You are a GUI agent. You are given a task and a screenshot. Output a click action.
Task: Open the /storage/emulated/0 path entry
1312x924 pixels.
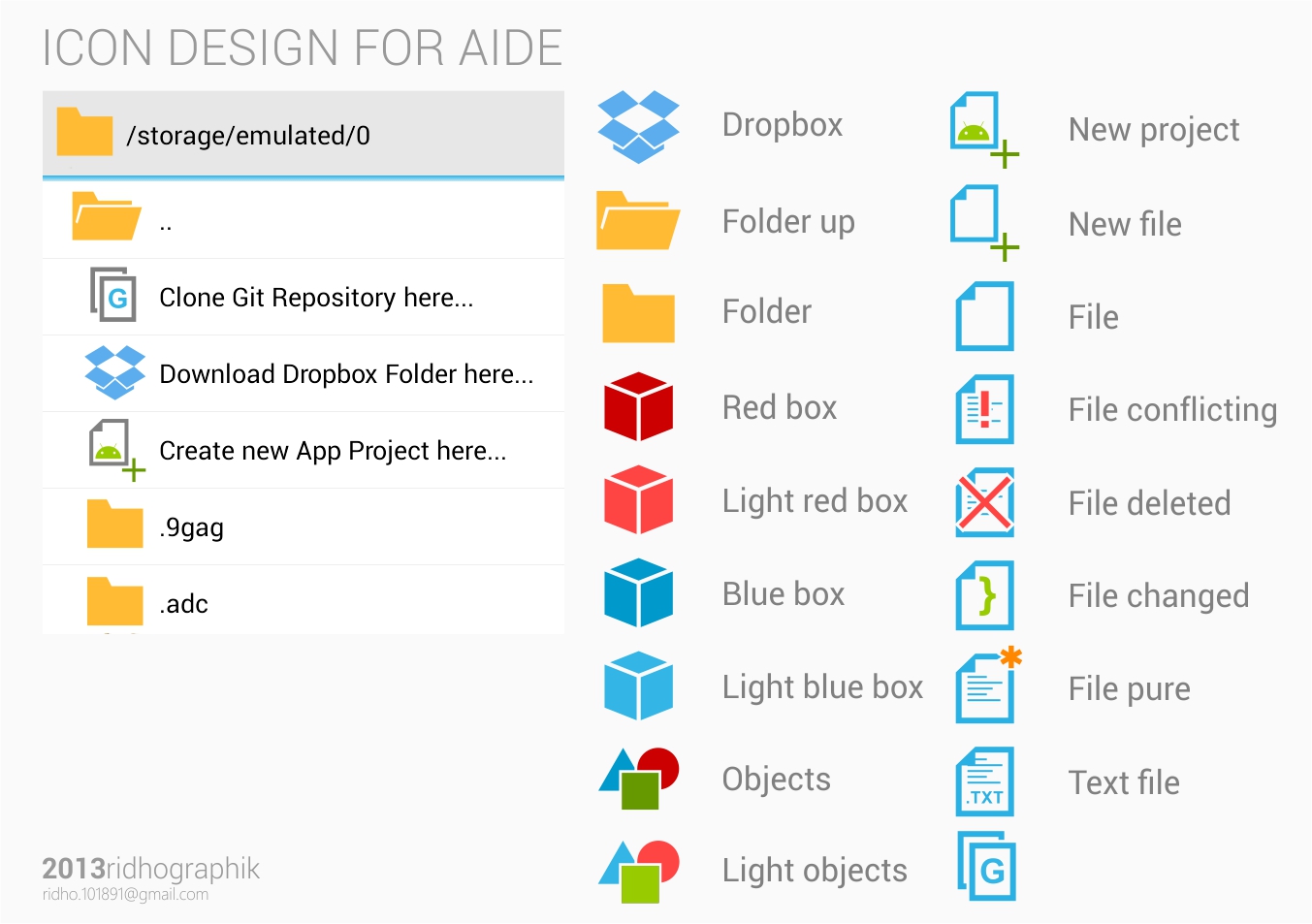[x=303, y=135]
